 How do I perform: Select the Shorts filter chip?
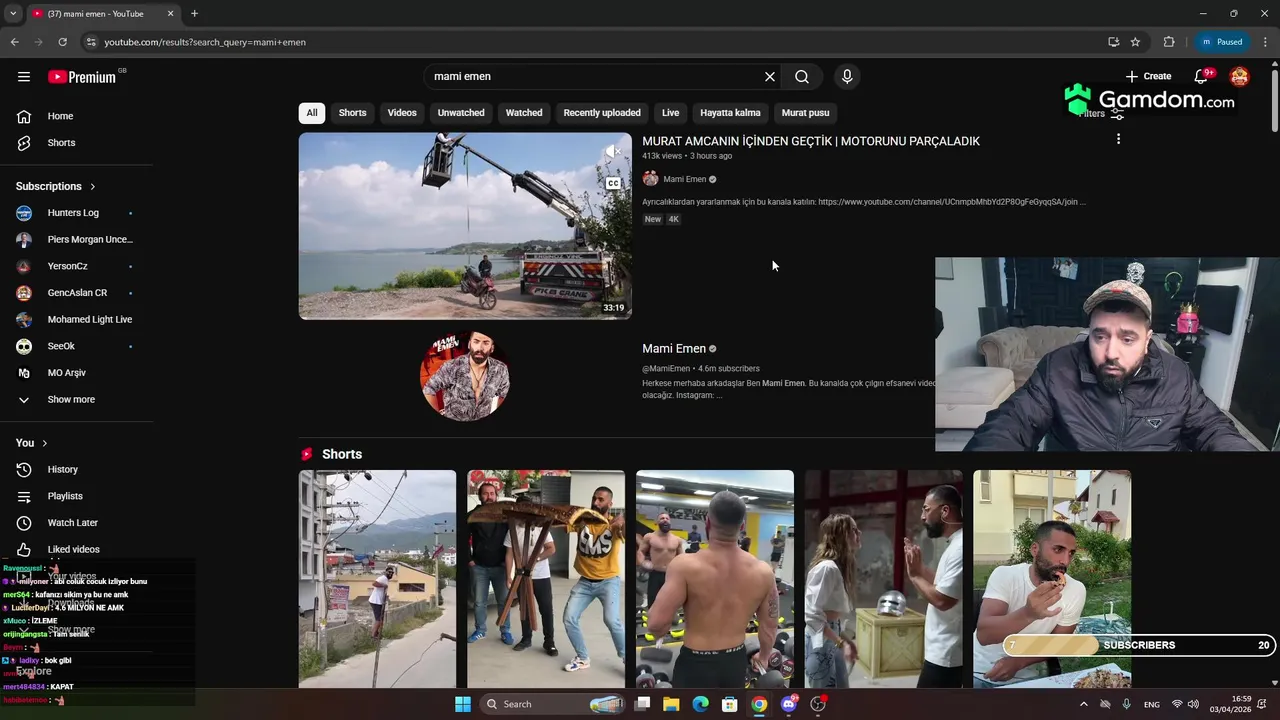click(352, 113)
